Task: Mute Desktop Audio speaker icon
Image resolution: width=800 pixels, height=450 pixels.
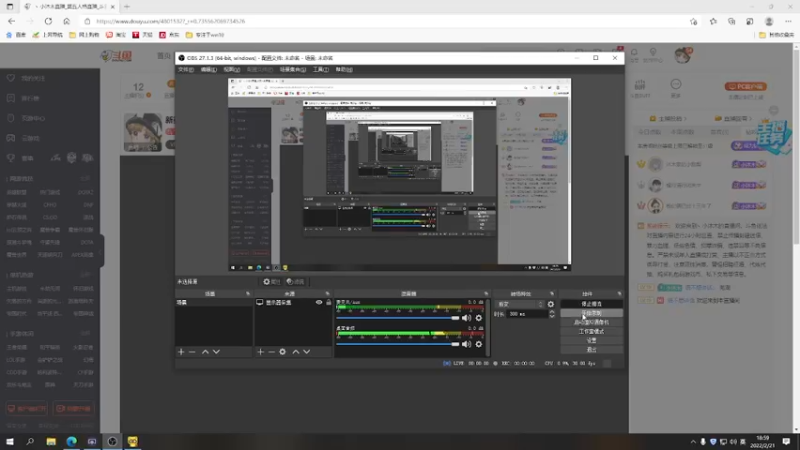Action: click(466, 344)
